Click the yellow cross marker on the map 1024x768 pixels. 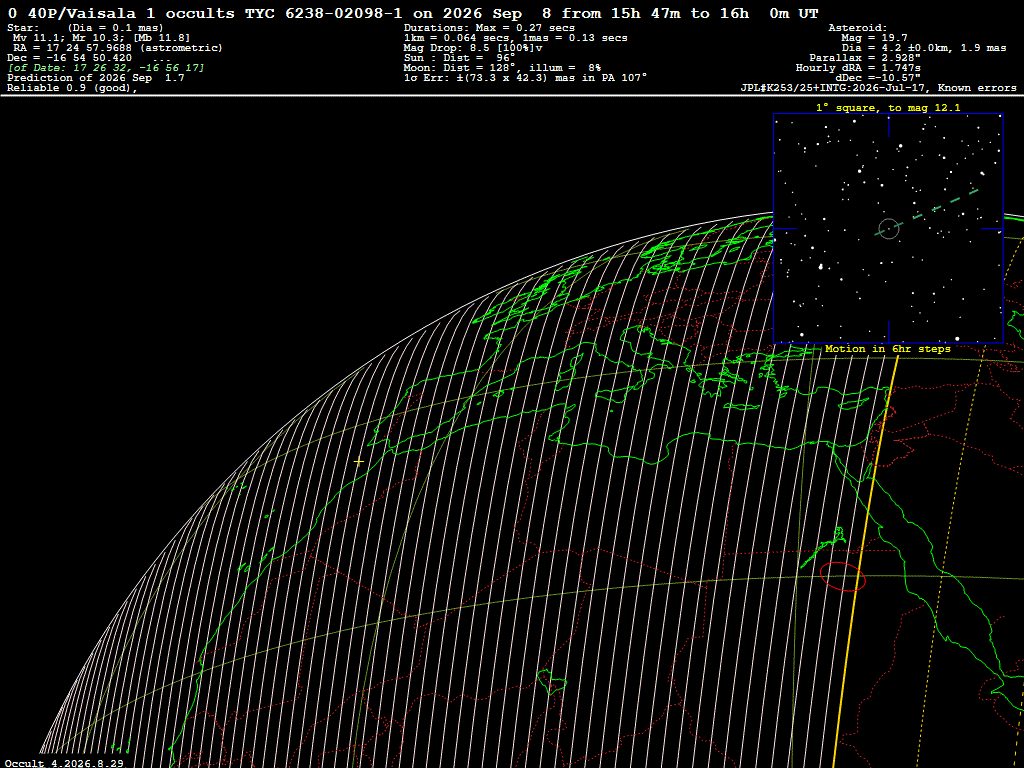coord(359,462)
